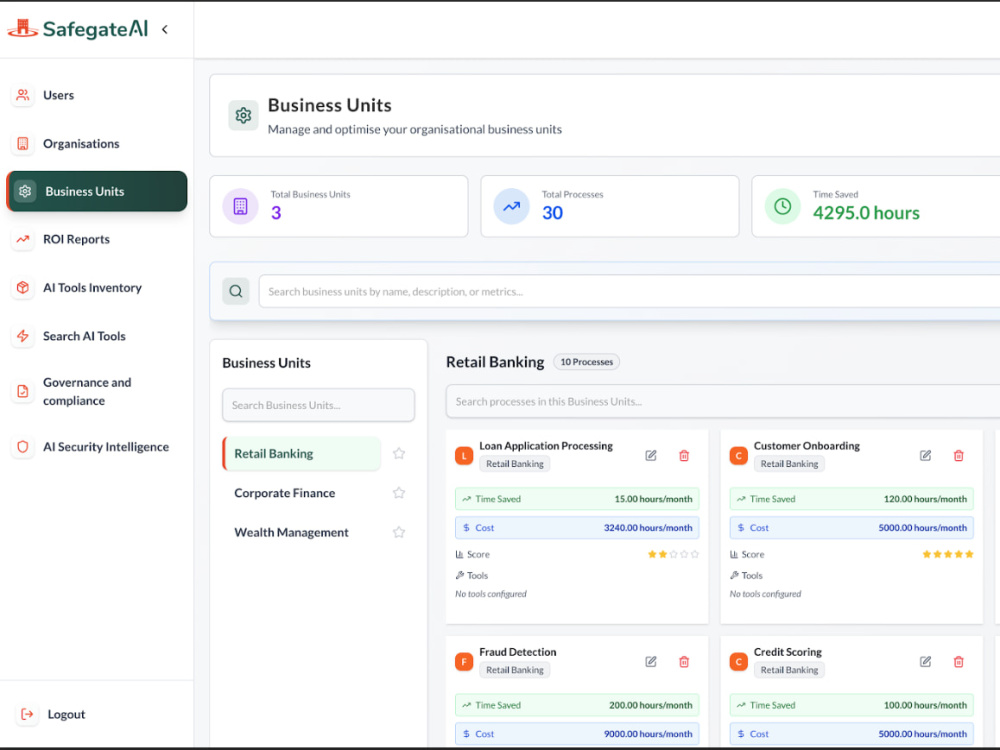Click the Credit Scoring C avatar
The height and width of the screenshot is (750, 1000).
tap(739, 661)
